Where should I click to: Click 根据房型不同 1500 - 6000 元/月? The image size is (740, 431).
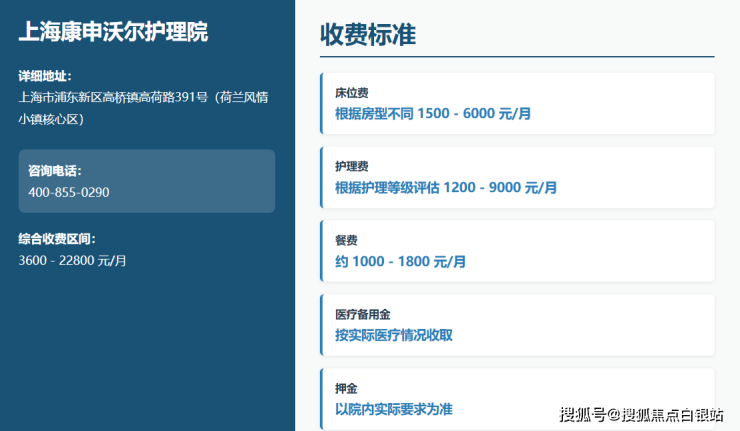433,114
